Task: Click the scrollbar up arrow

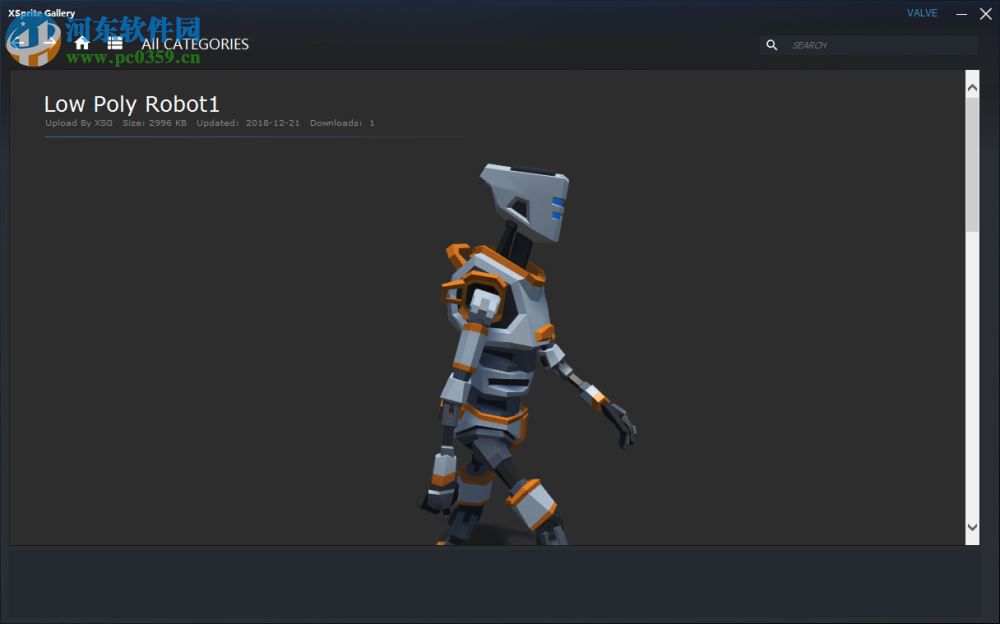Action: pos(972,88)
